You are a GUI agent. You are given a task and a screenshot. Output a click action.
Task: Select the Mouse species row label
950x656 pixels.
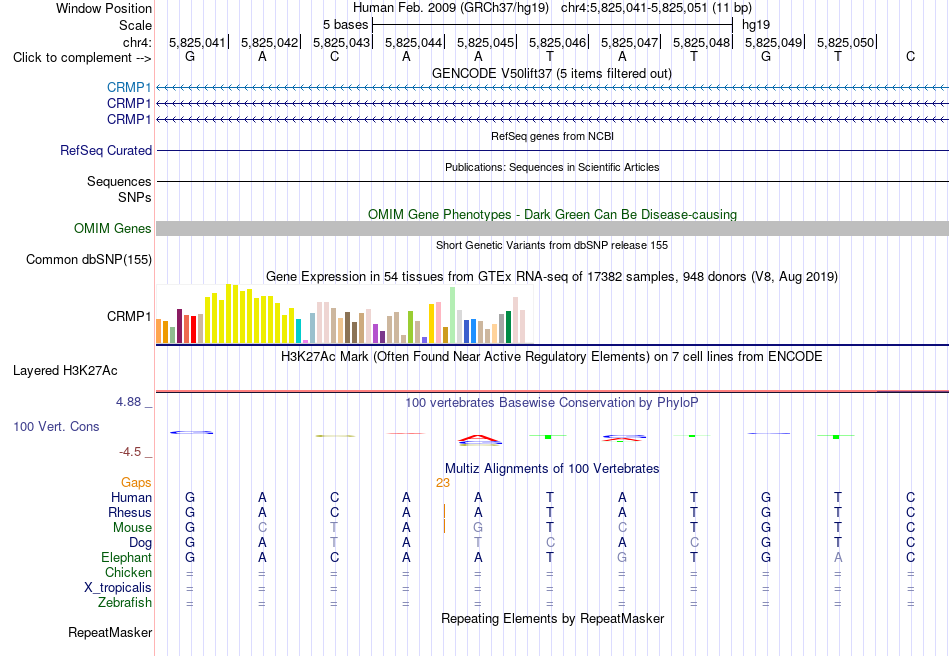point(132,528)
